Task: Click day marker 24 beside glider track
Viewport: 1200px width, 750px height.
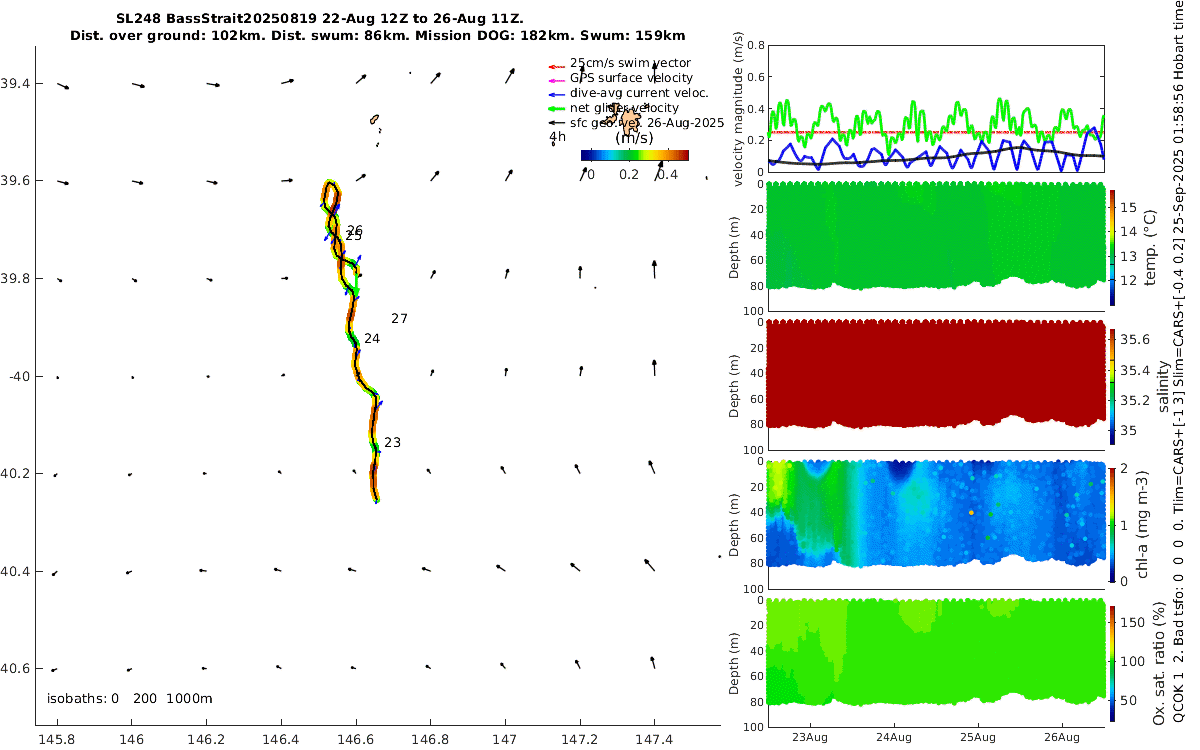Action: (372, 339)
